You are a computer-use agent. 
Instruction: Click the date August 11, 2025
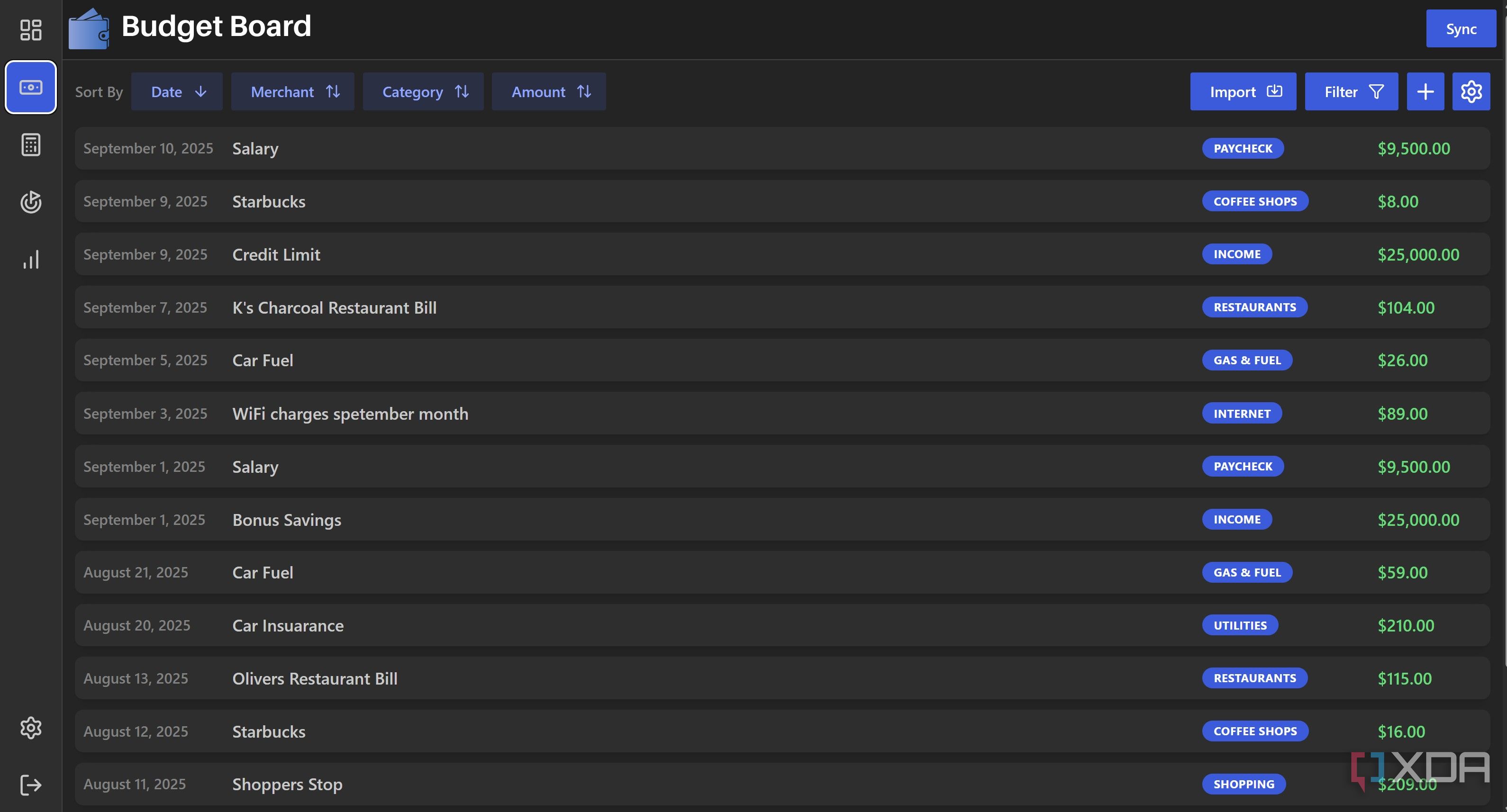pos(135,784)
